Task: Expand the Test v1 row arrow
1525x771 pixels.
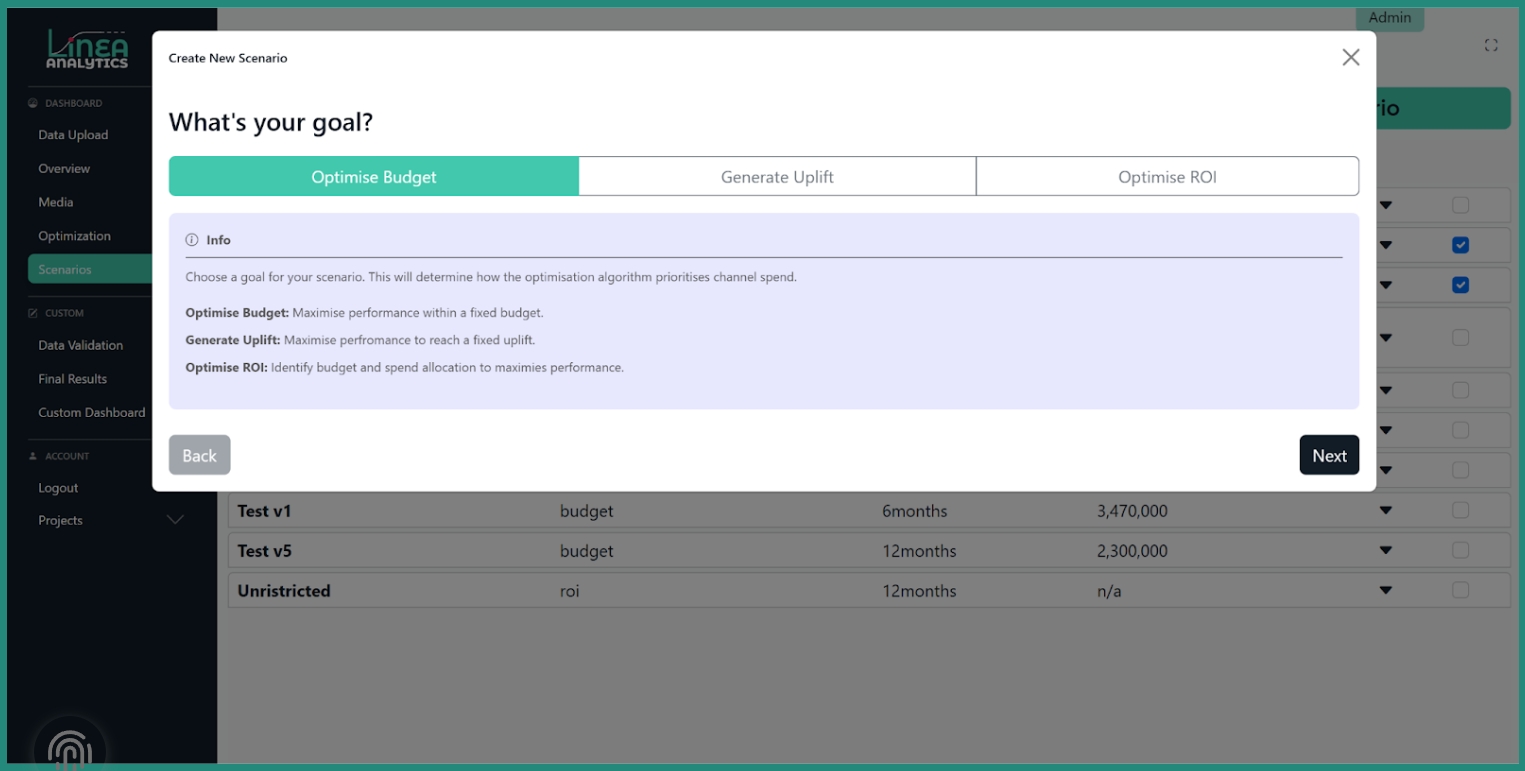Action: point(1385,511)
